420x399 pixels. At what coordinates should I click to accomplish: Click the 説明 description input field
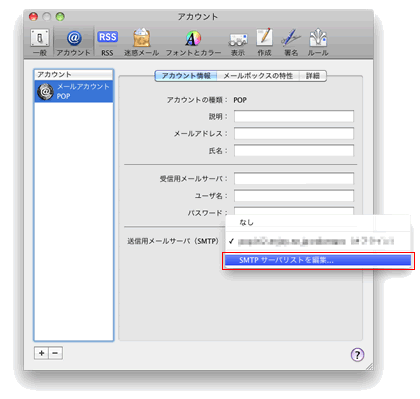pos(294,116)
